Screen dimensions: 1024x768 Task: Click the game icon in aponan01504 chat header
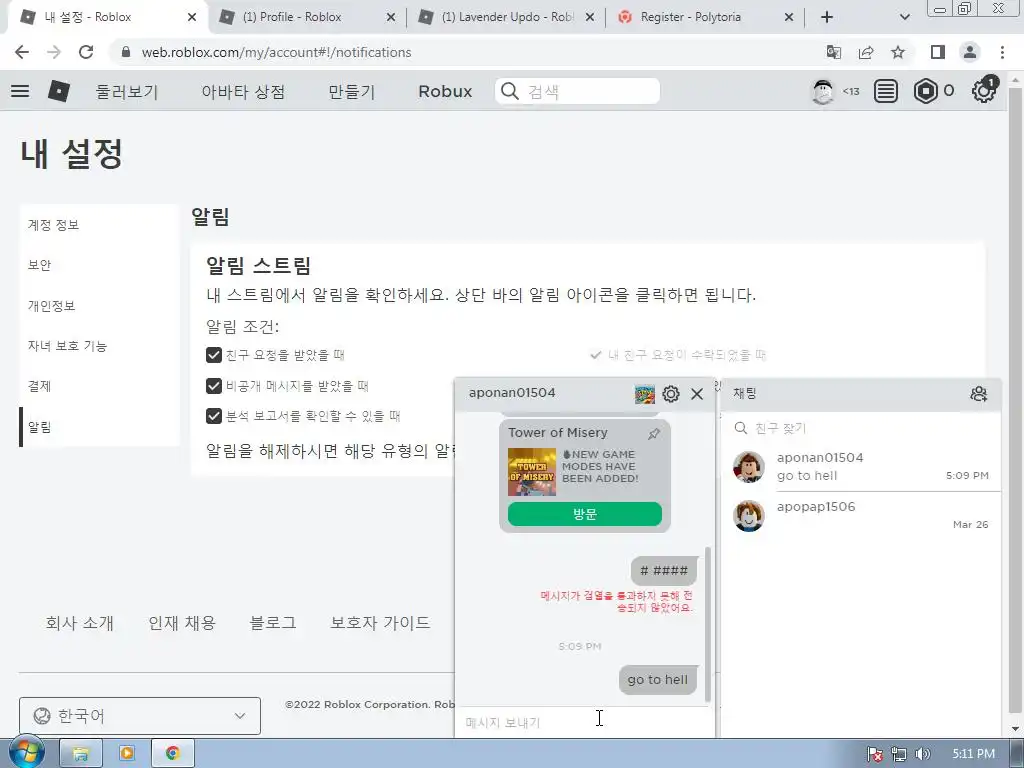click(645, 394)
